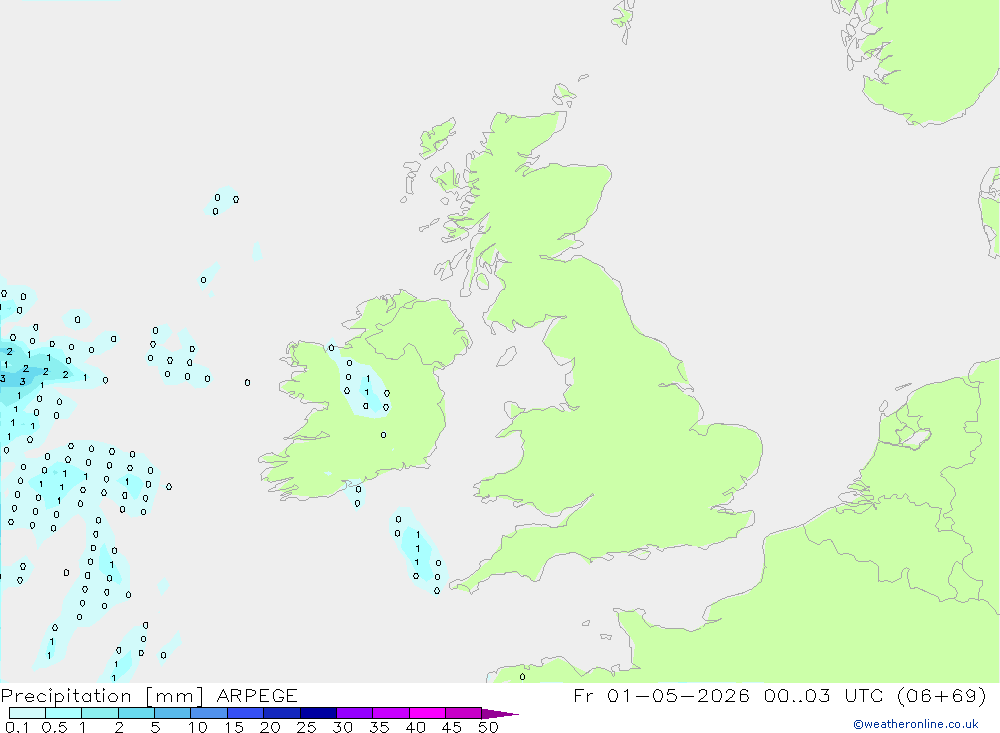
Task: Choose the 20 to 25 mm legend swatch
Action: pyautogui.click(x=282, y=713)
